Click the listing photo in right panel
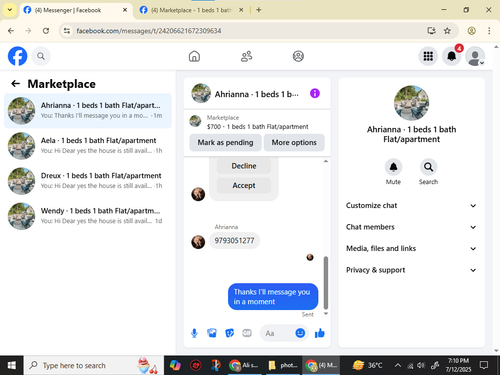Screen dimensions: 500x375 pos(411,103)
